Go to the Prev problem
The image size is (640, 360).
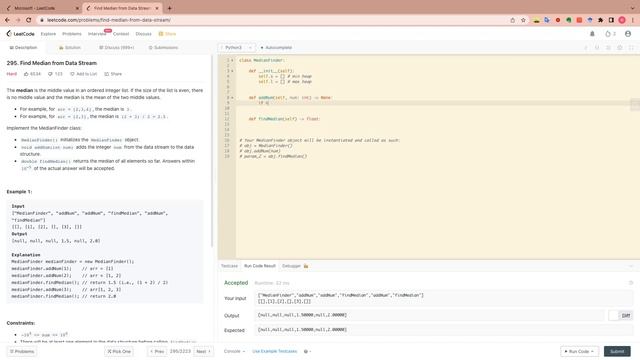coord(157,351)
